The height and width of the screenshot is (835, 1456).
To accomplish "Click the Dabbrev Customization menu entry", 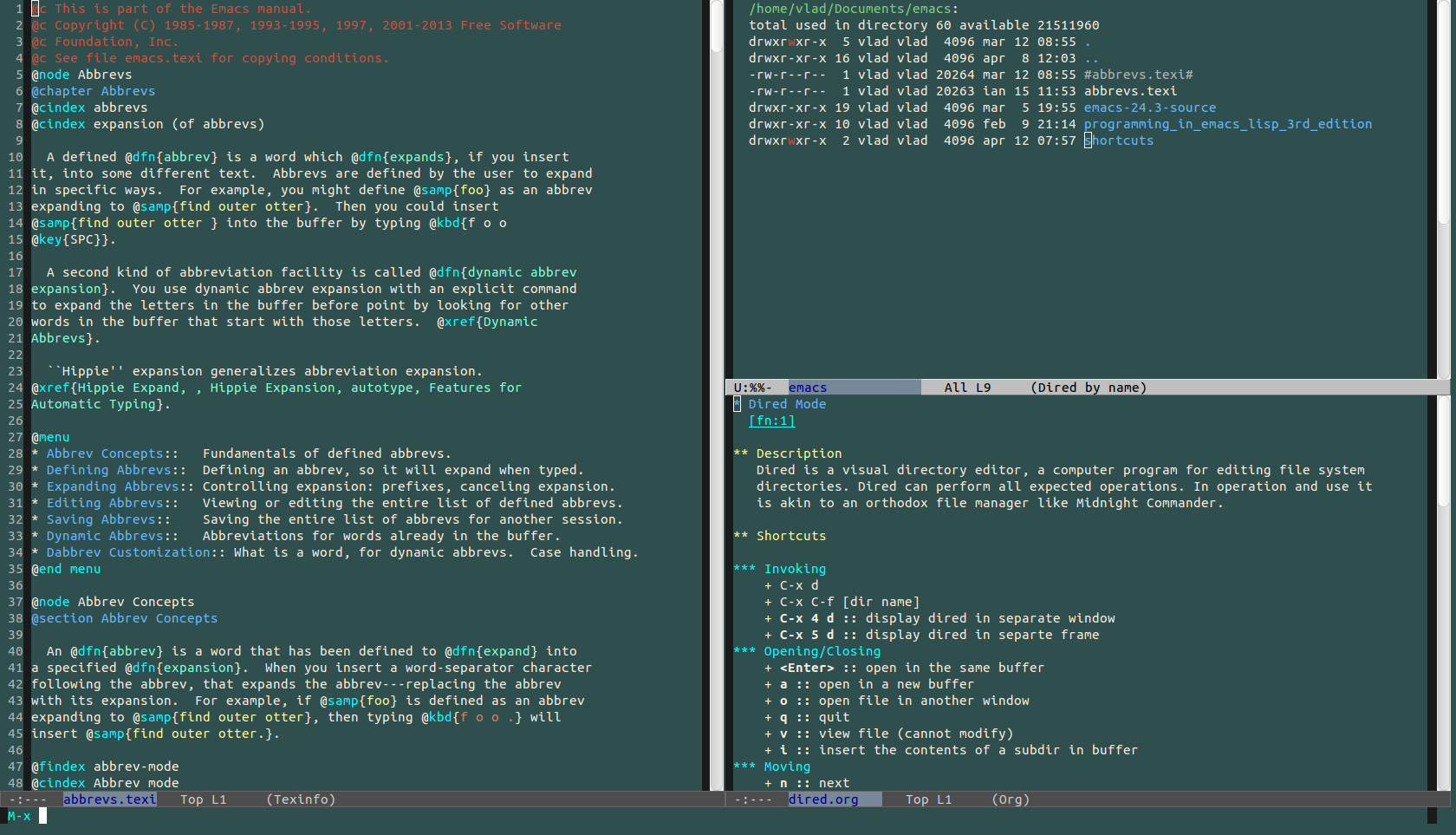I will [128, 552].
